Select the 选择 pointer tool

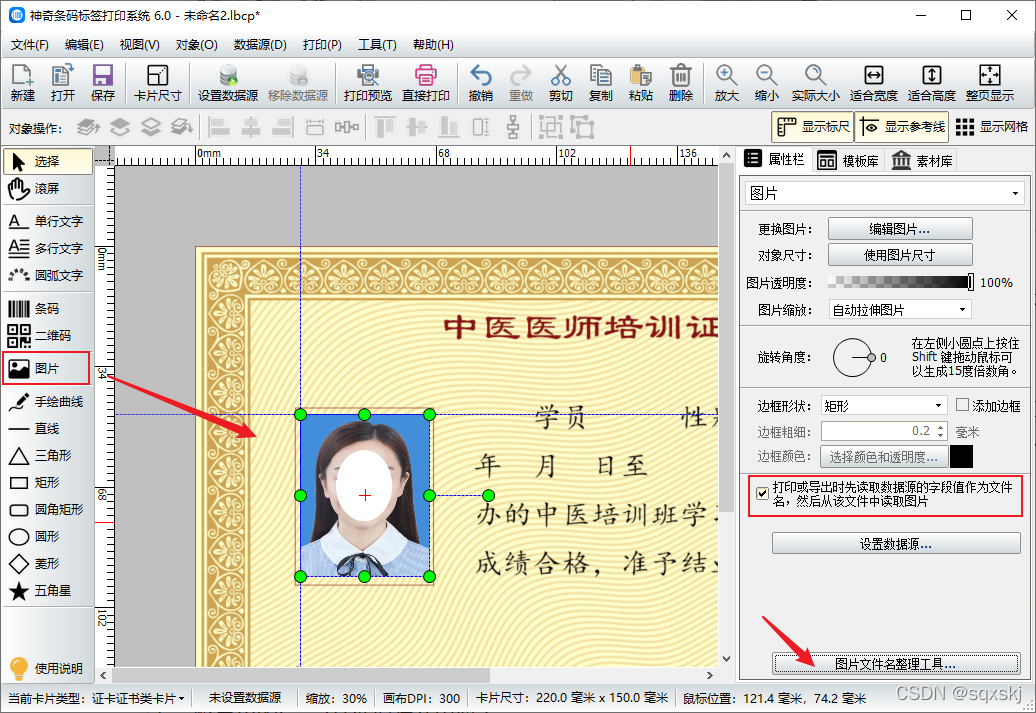tap(48, 161)
